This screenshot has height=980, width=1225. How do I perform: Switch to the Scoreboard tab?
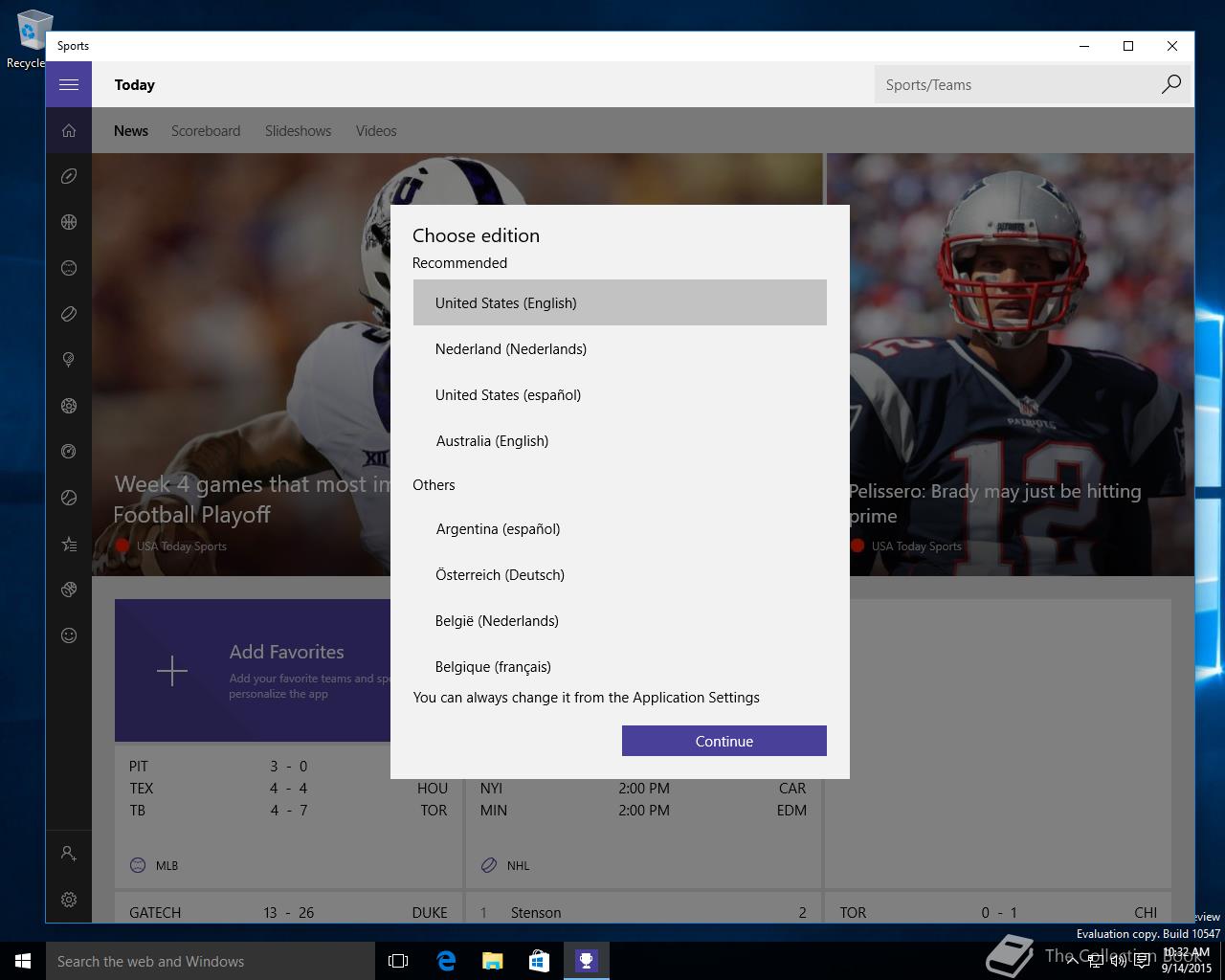coord(206,131)
